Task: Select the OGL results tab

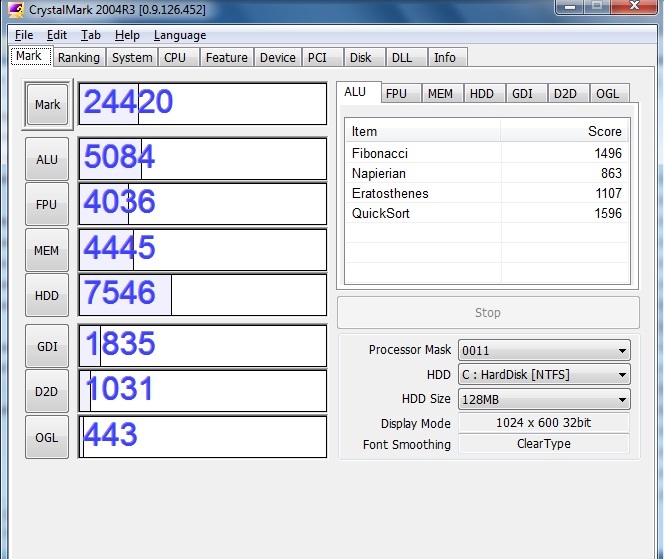Action: coord(608,94)
